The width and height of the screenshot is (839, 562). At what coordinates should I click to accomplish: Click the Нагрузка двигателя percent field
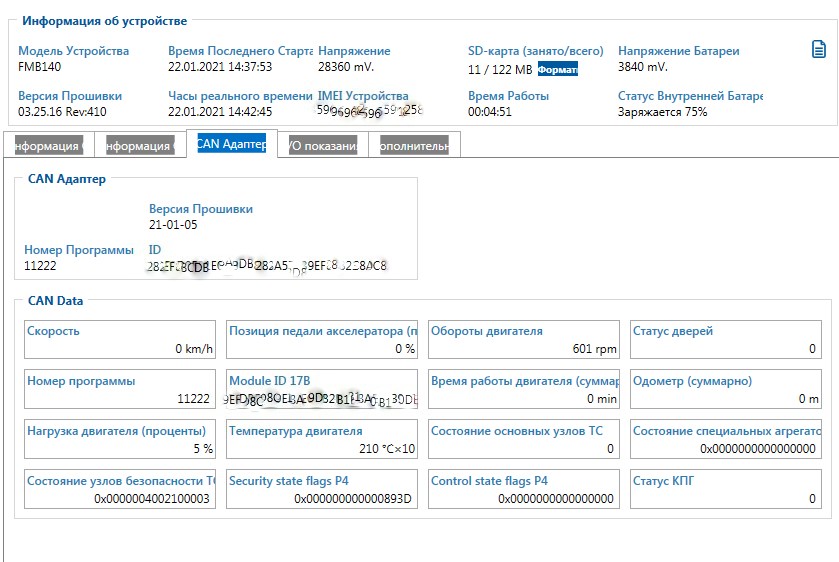[x=120, y=439]
